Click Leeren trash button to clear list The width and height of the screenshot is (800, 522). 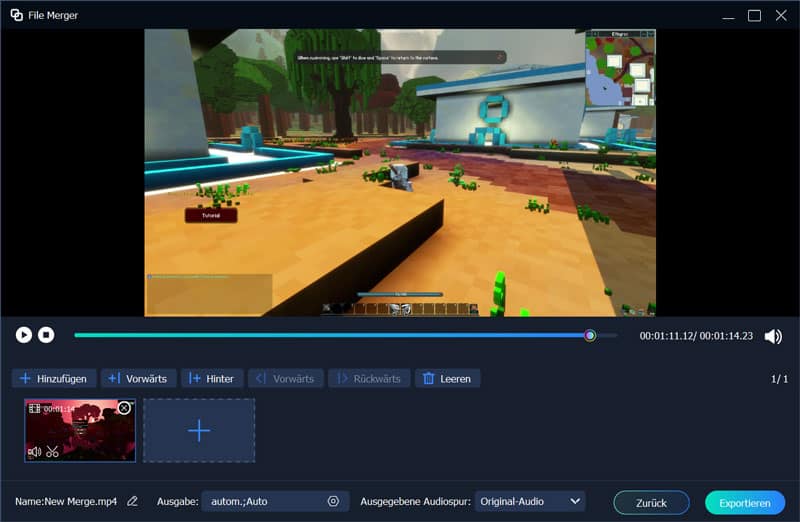447,378
